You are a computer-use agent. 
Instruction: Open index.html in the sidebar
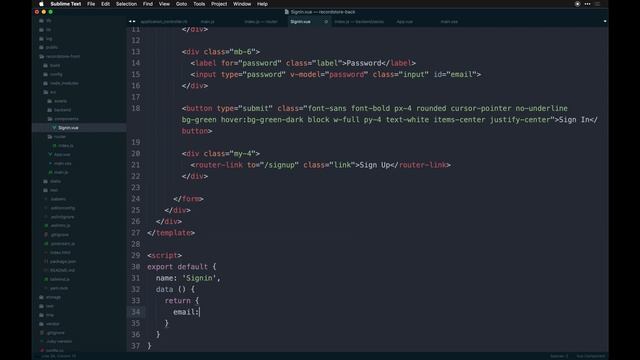[60, 253]
